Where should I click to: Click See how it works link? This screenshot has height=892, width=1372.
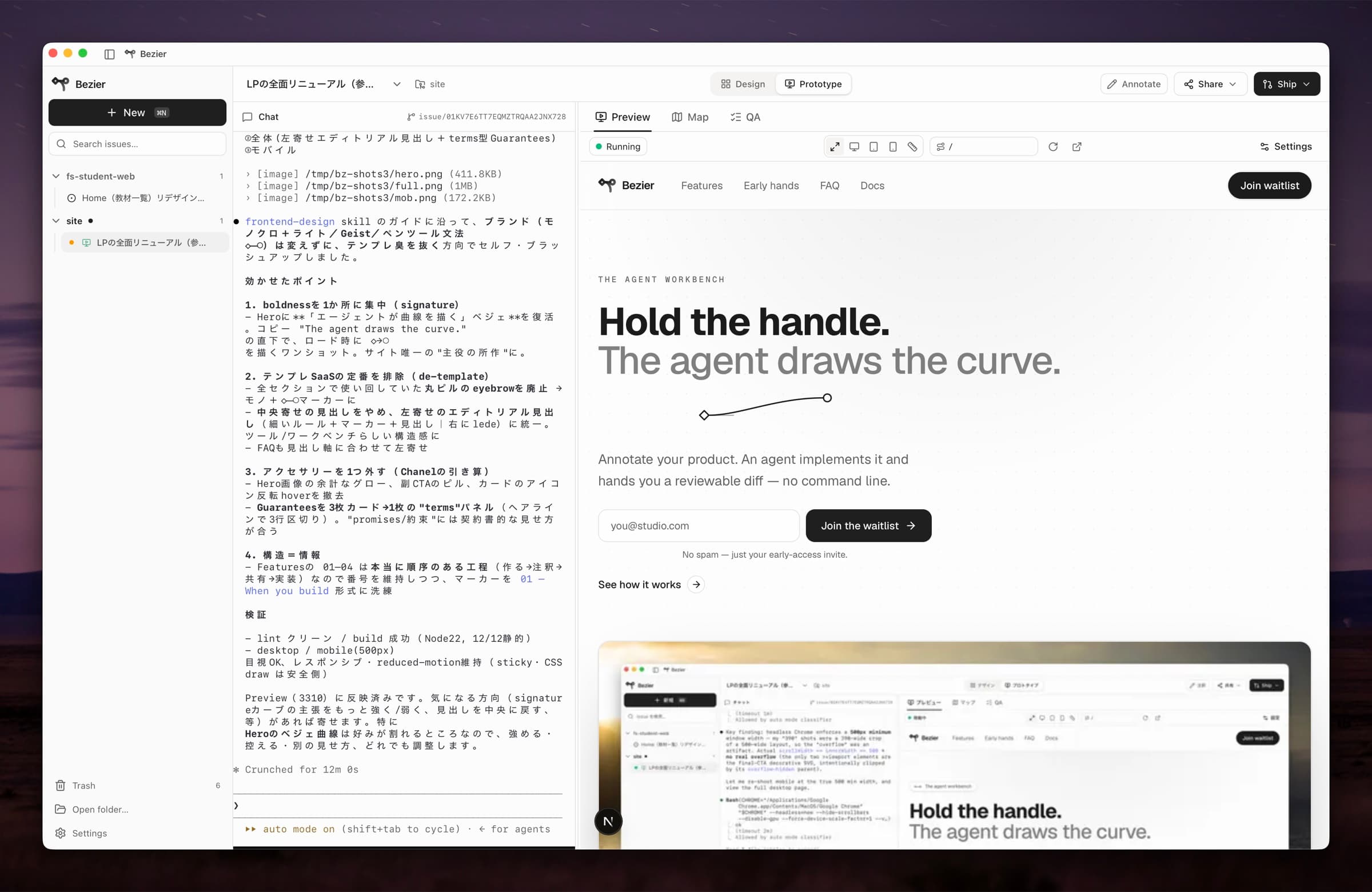point(639,585)
